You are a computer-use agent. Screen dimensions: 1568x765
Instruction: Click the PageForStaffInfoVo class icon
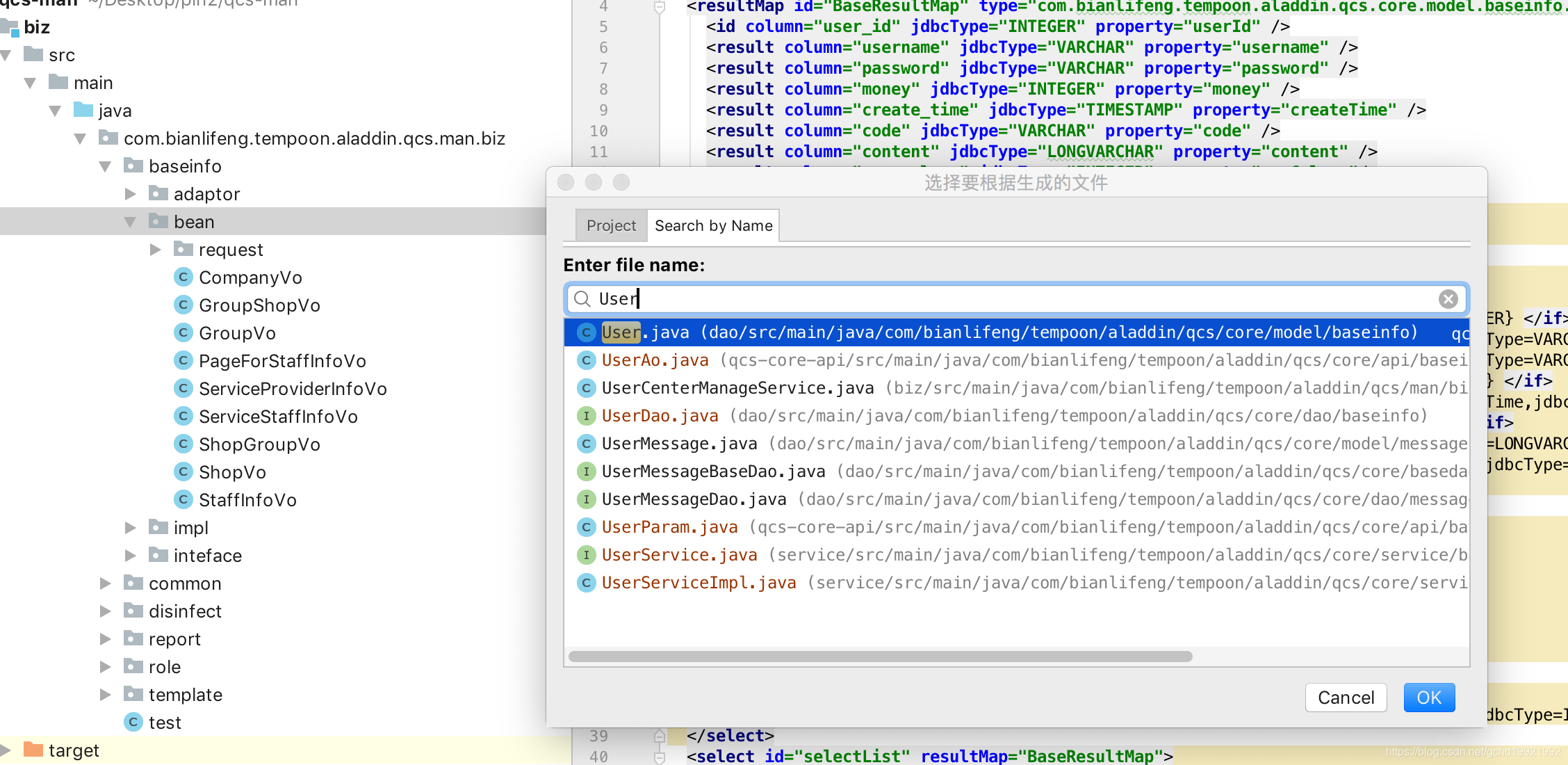(183, 360)
